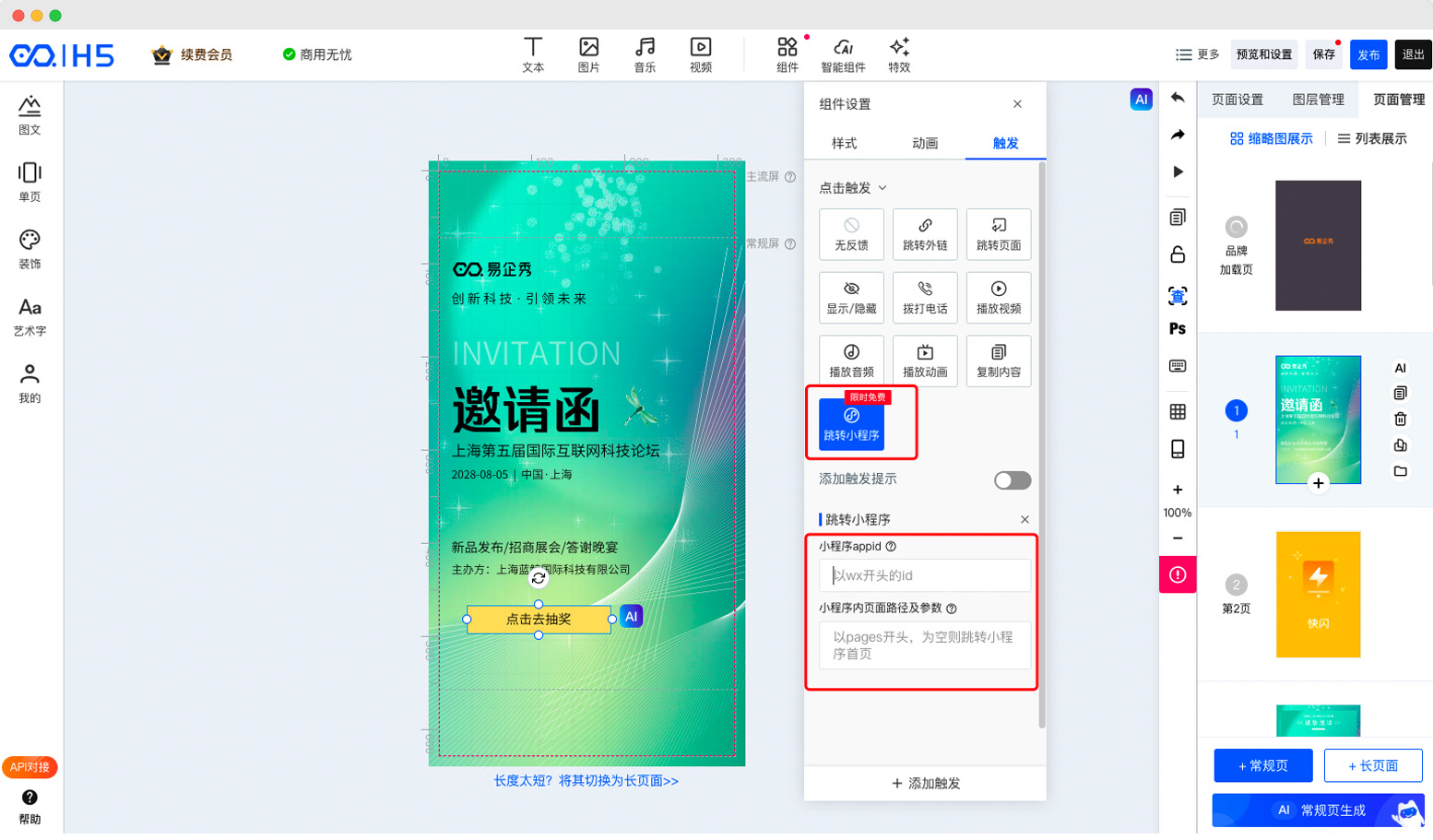1433x840 pixels.
Task: Switch to the 样式 tab
Action: 844,143
